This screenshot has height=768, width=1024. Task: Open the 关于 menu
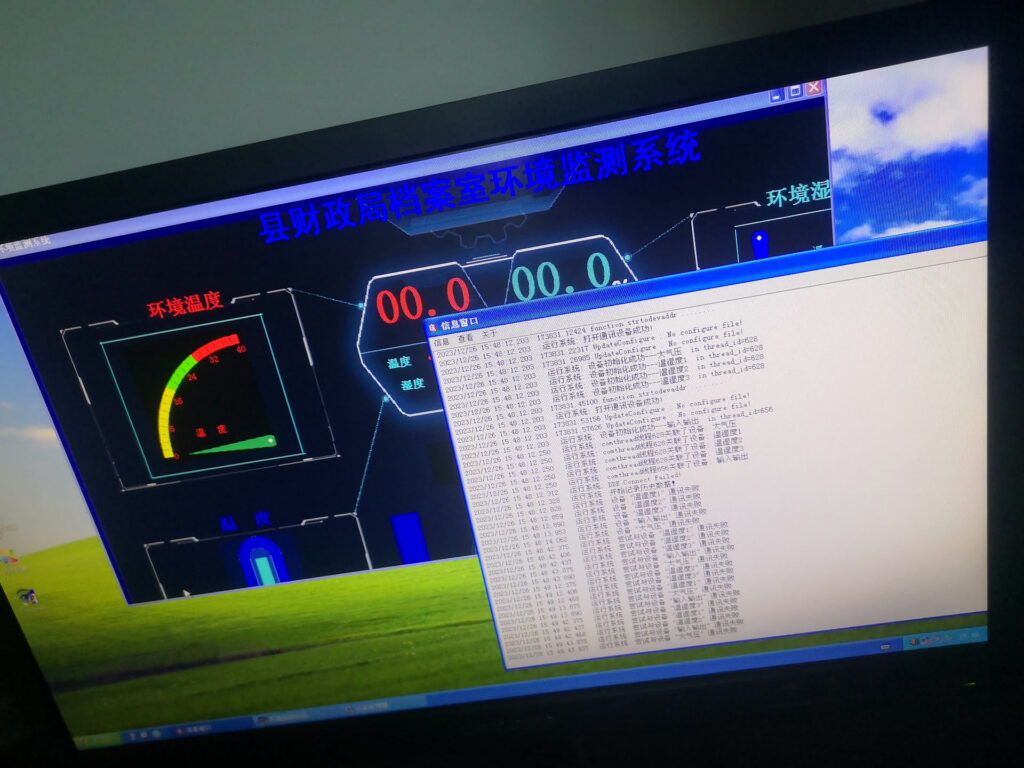pyautogui.click(x=490, y=338)
